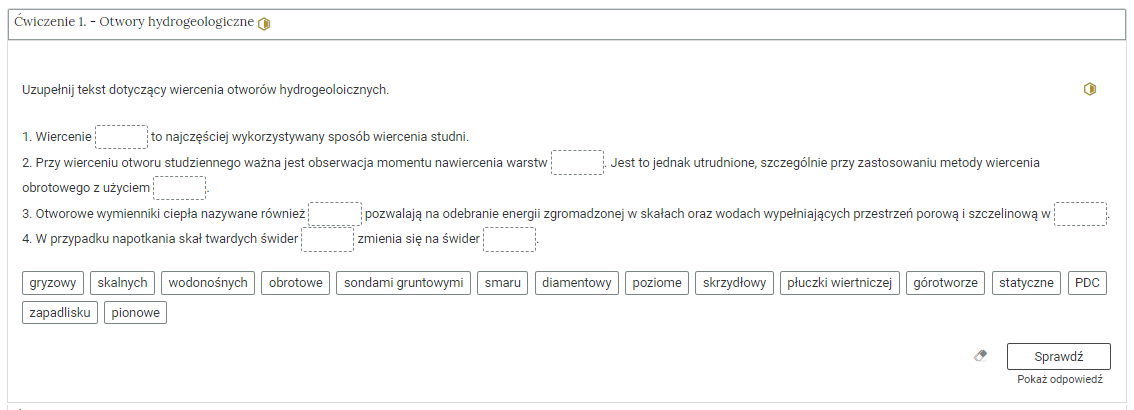Select the 'obrotowe' word tile
1134x410 pixels.
(x=296, y=283)
